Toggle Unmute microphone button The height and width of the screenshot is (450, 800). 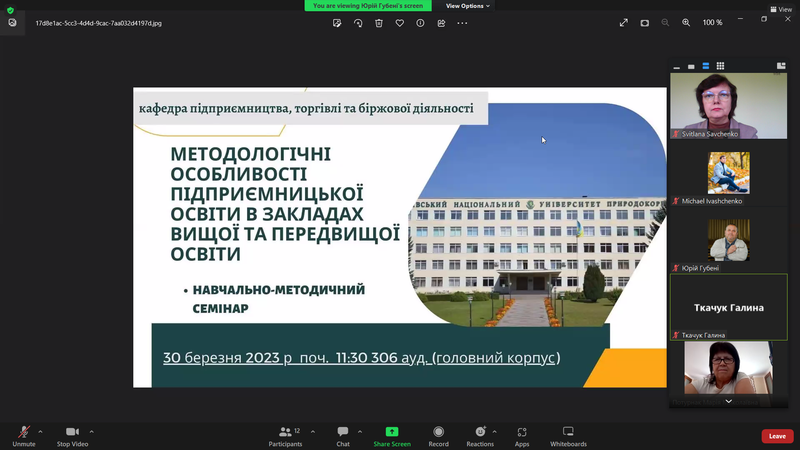click(24, 437)
